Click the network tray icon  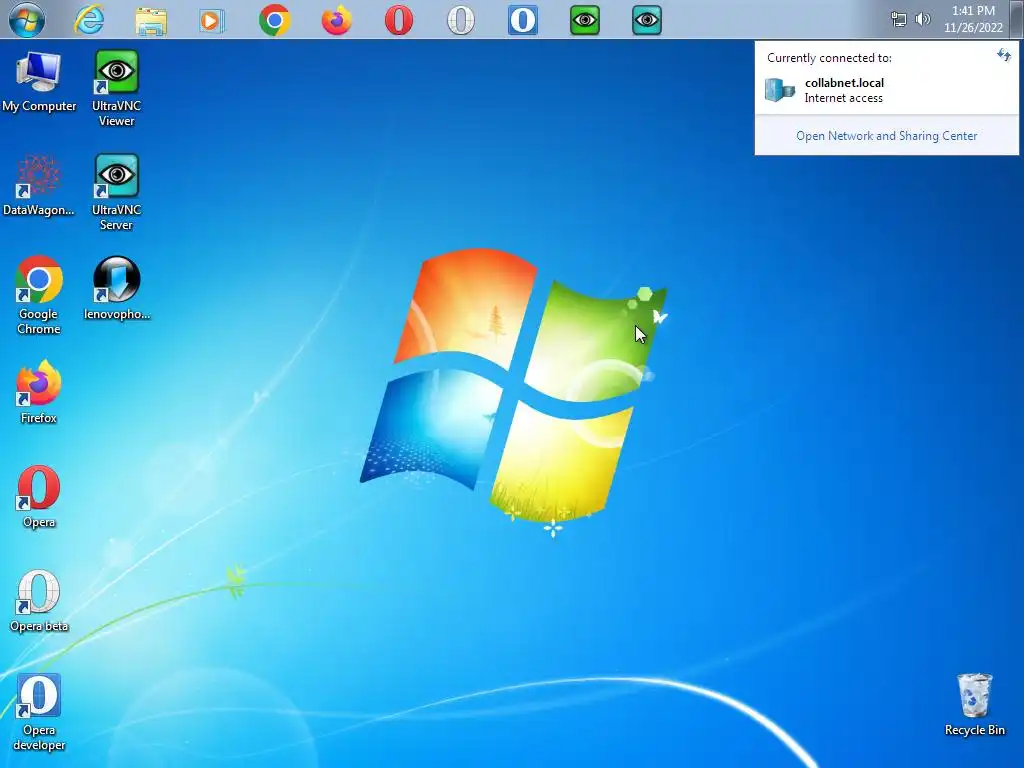tap(899, 20)
